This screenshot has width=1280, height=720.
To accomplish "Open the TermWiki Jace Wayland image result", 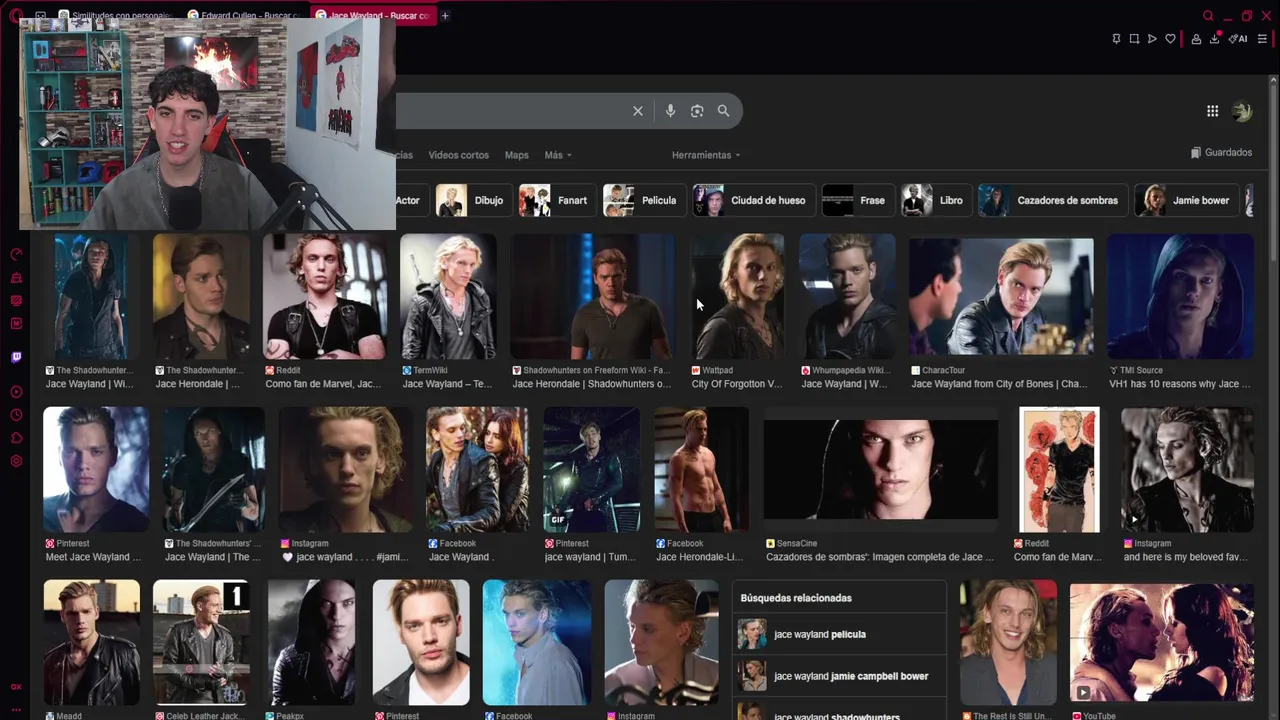I will tap(448, 297).
